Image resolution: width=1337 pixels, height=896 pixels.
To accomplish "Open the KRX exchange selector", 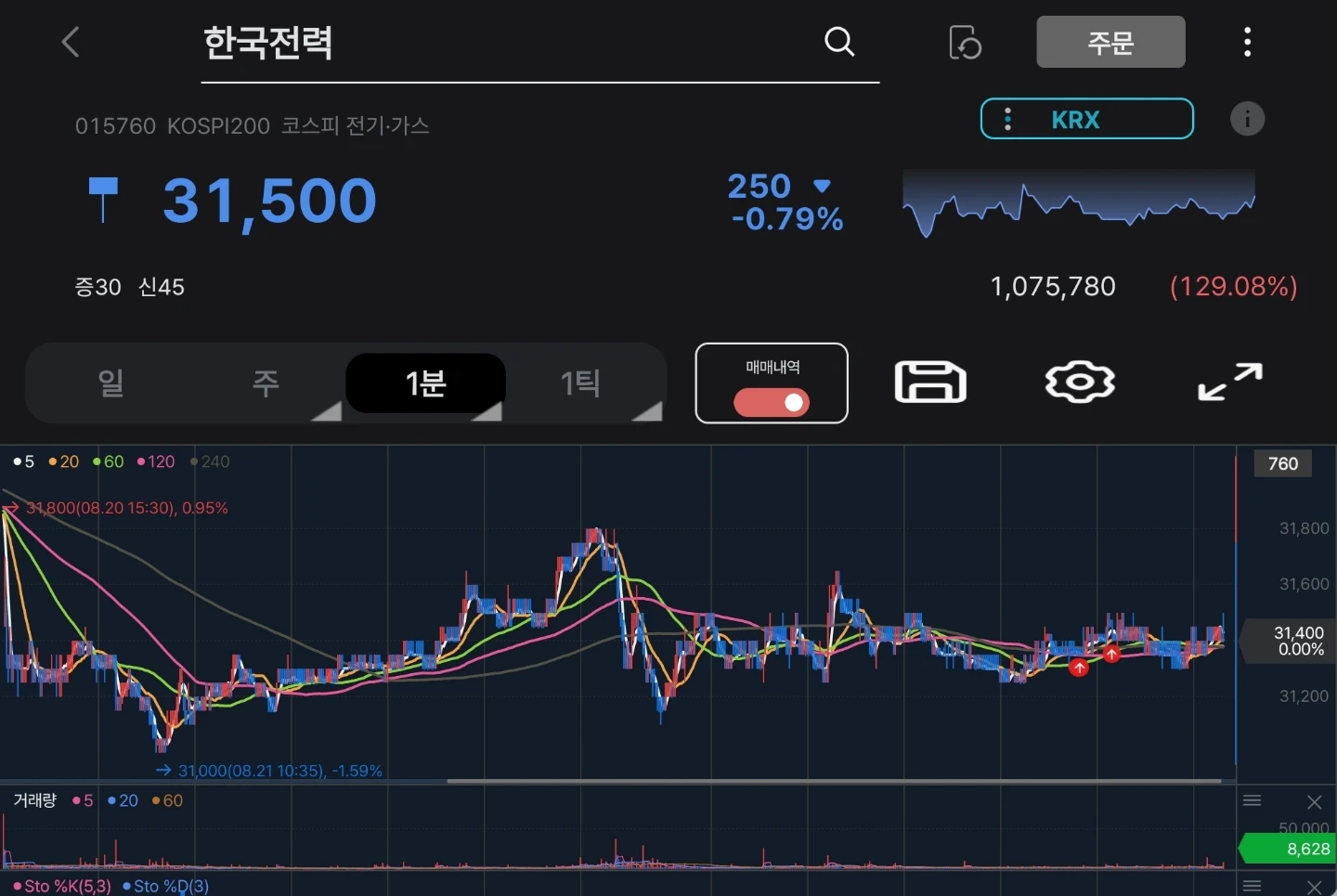I will click(x=1087, y=119).
